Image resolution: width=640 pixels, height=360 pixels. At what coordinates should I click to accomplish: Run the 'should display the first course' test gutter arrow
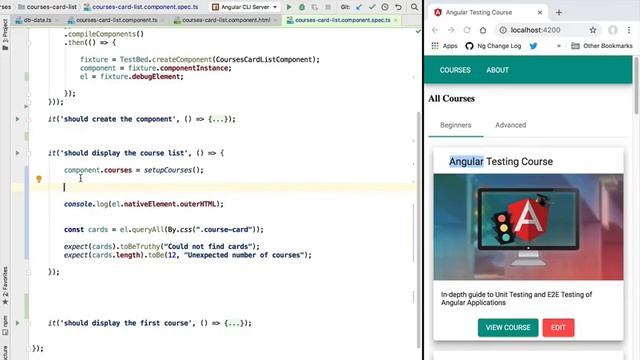(17, 323)
